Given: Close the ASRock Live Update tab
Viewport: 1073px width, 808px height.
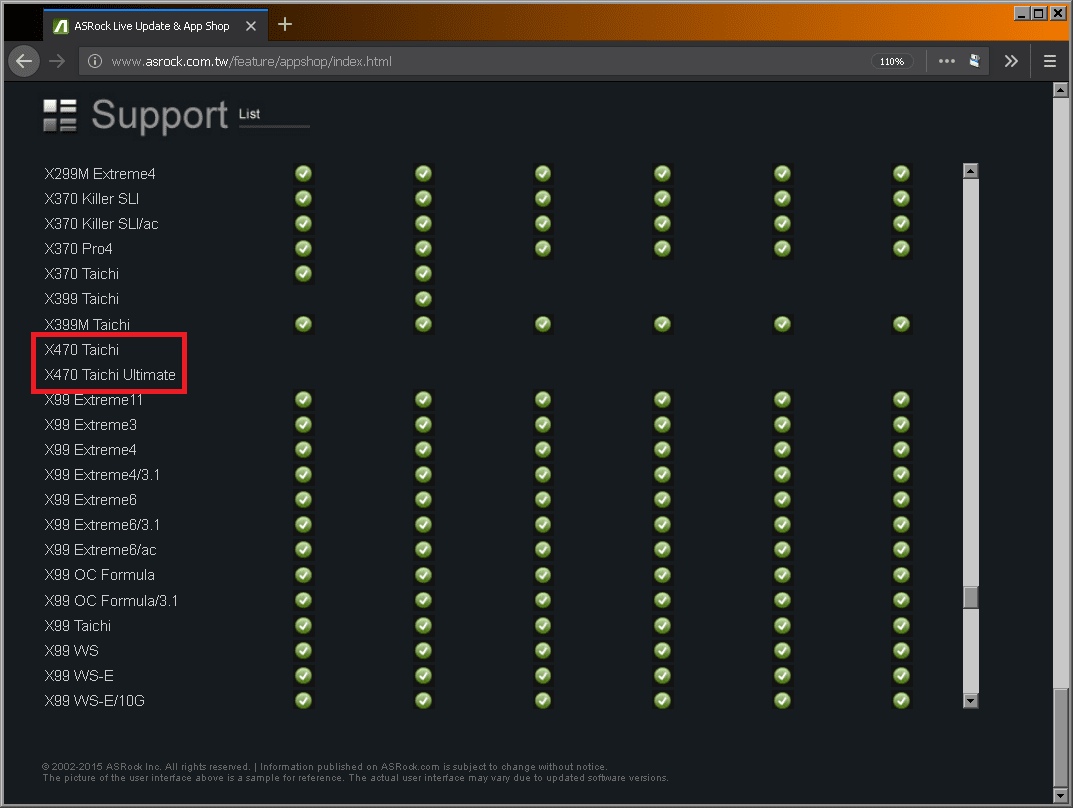Looking at the screenshot, I should [251, 26].
